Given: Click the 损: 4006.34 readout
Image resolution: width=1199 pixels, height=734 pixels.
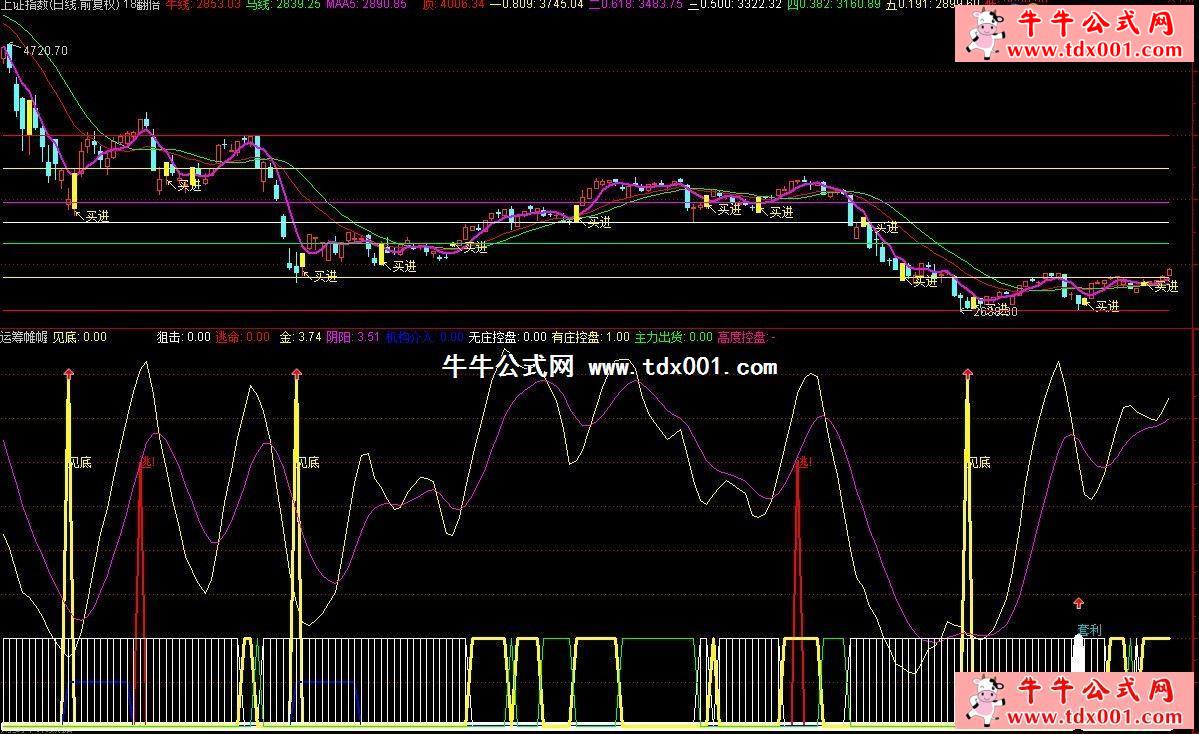Looking at the screenshot, I should [x=453, y=5].
